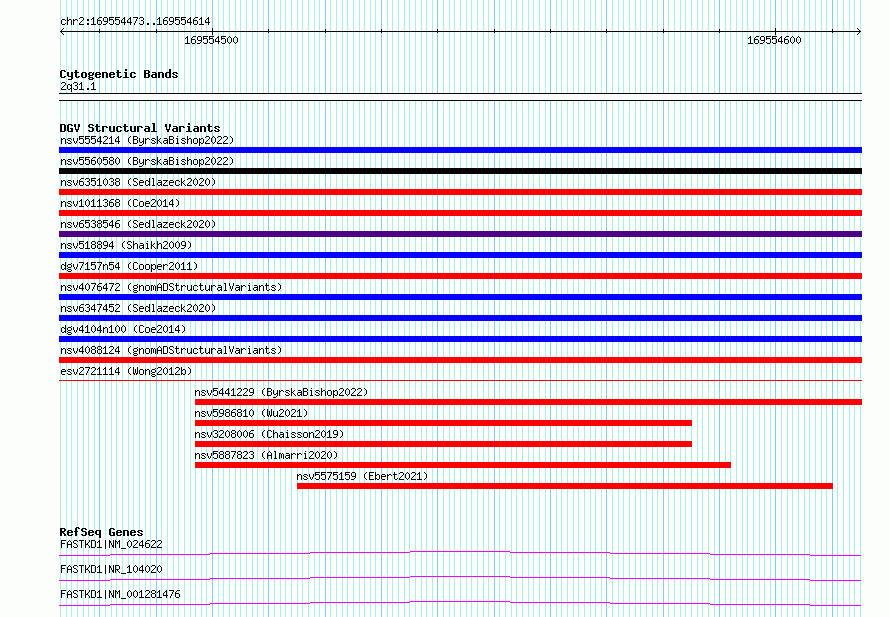The image size is (890, 617).
Task: Open gene FASTKD1|NM_024622
Action: point(111,544)
